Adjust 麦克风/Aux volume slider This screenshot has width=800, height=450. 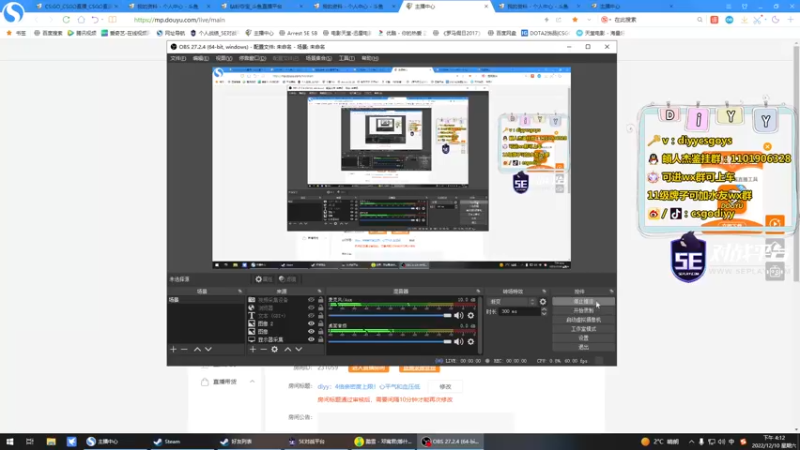(390, 315)
